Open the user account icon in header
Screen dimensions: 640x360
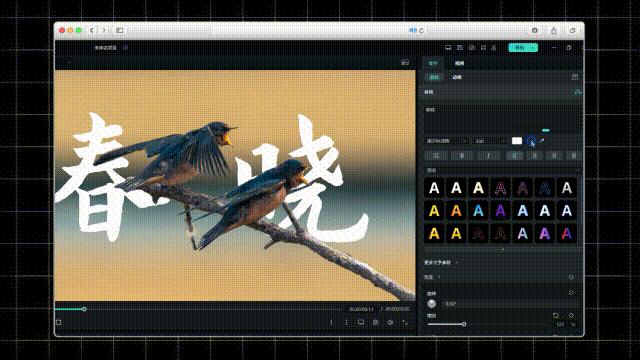pyautogui.click(x=493, y=48)
